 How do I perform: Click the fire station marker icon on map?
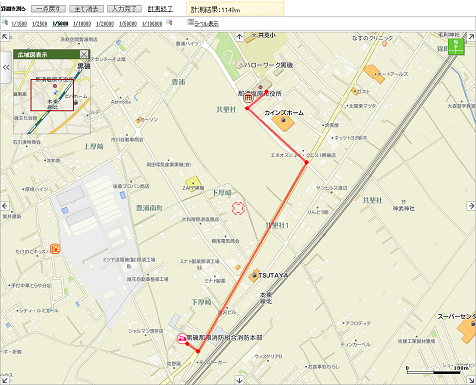point(182,339)
